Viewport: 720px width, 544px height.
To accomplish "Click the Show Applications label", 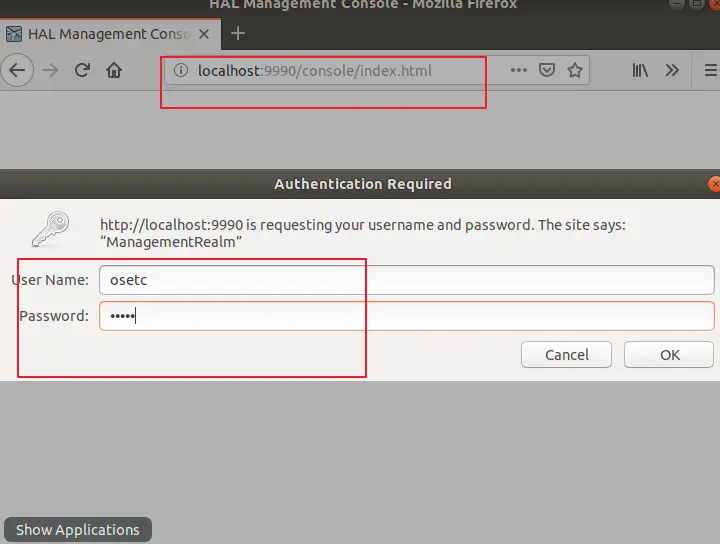I will 78,530.
